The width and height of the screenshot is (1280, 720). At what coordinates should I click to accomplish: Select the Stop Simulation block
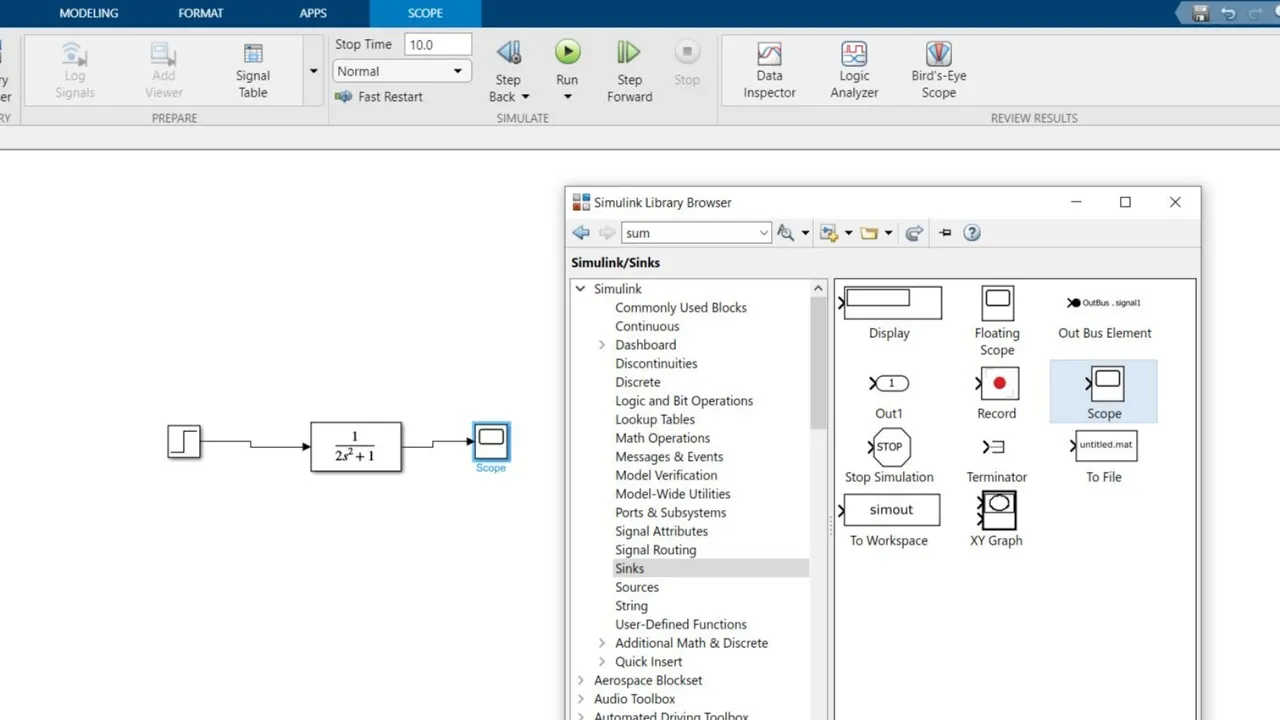pos(889,447)
